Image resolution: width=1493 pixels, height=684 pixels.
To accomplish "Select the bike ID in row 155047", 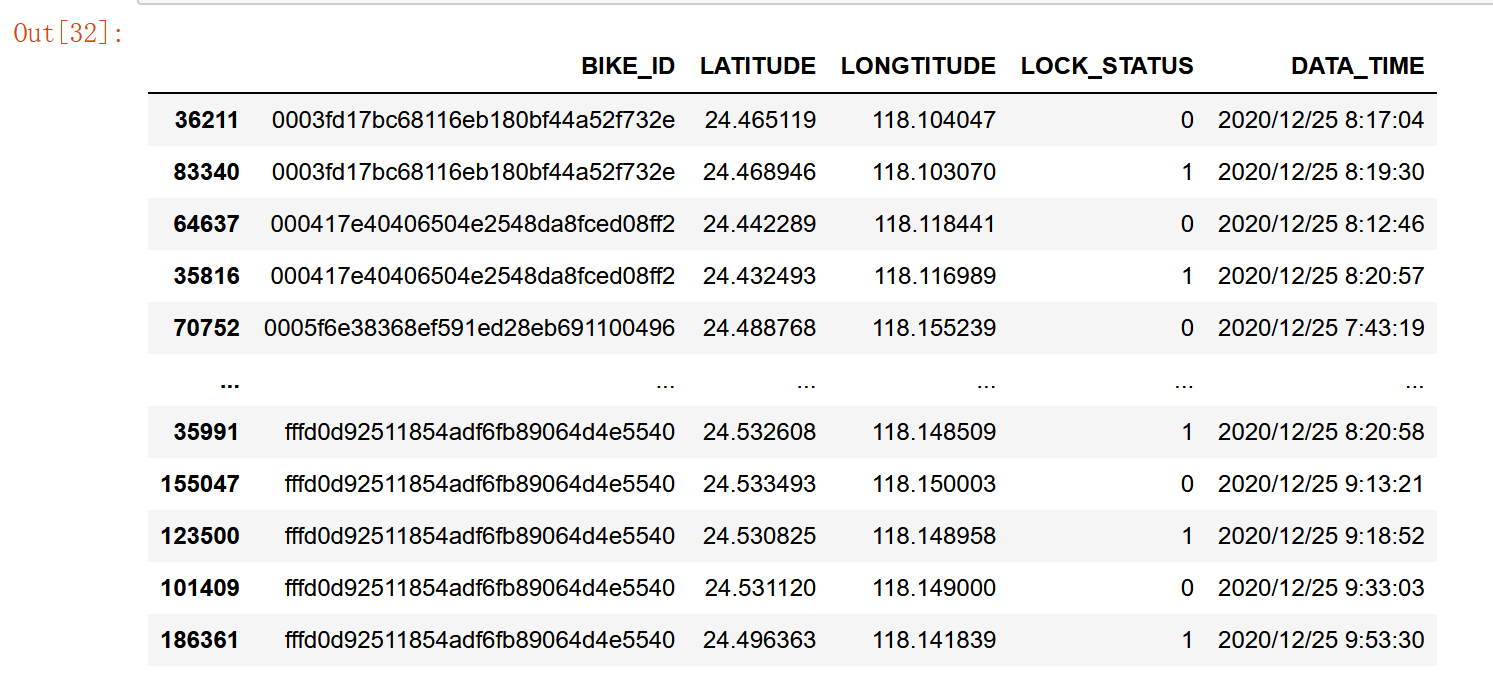I will pos(480,484).
